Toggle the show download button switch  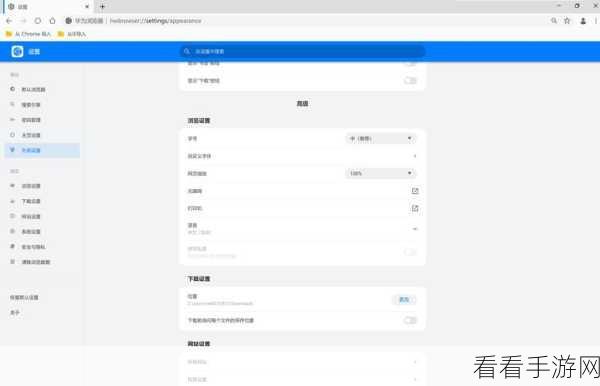point(410,80)
